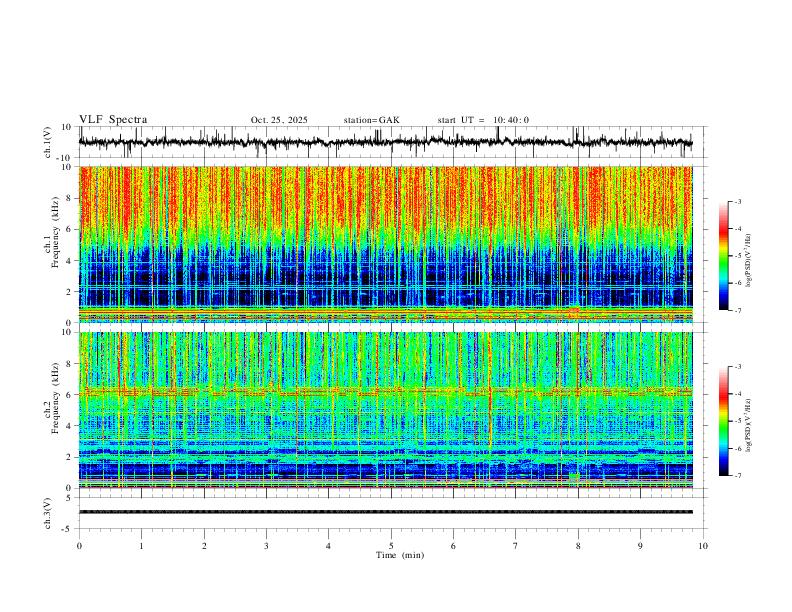Click the "ch.1(V)" waveform axis label
Viewport: 792px width, 612px height.
point(48,142)
